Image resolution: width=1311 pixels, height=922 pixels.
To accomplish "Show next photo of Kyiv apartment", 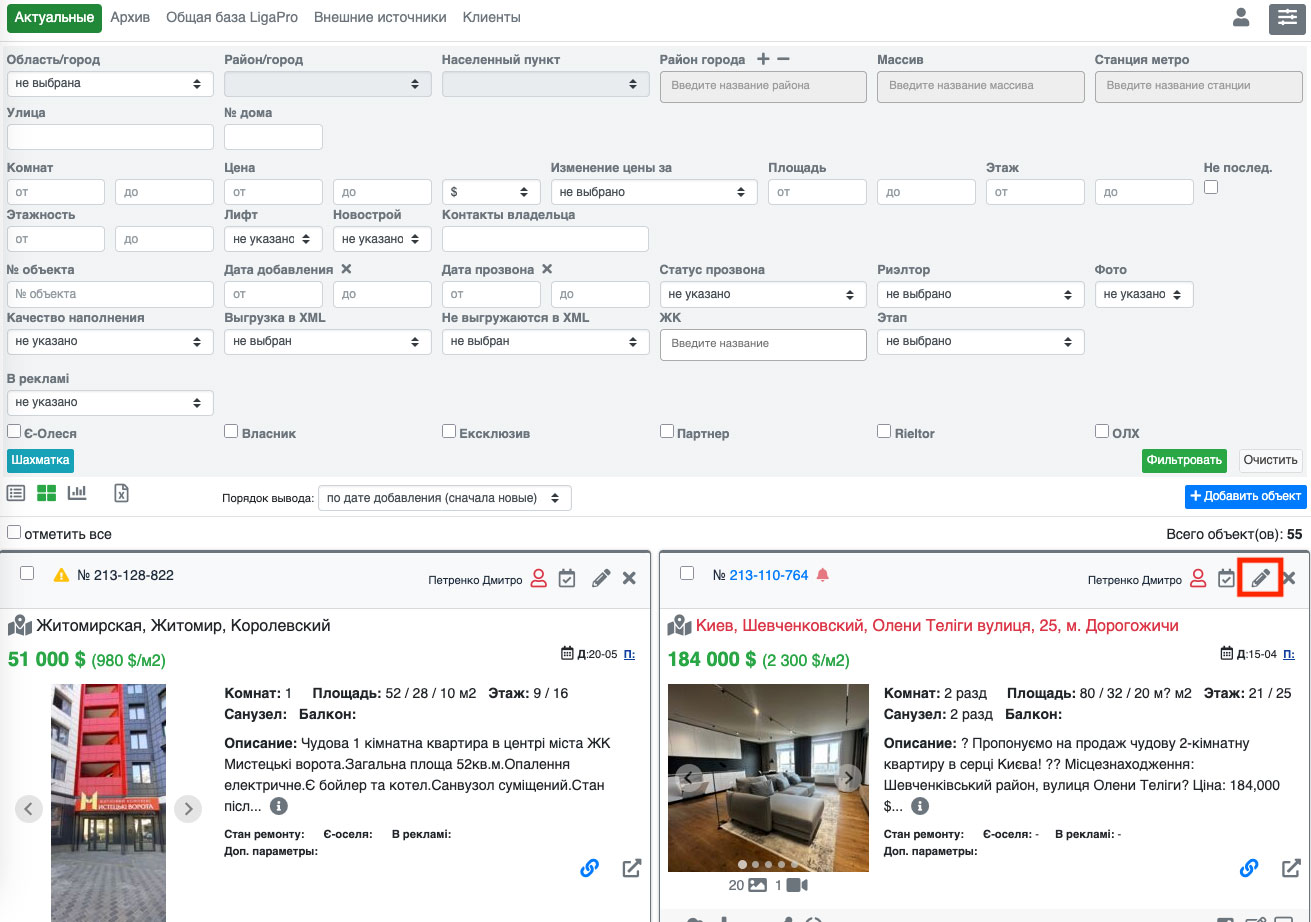I will pos(848,778).
